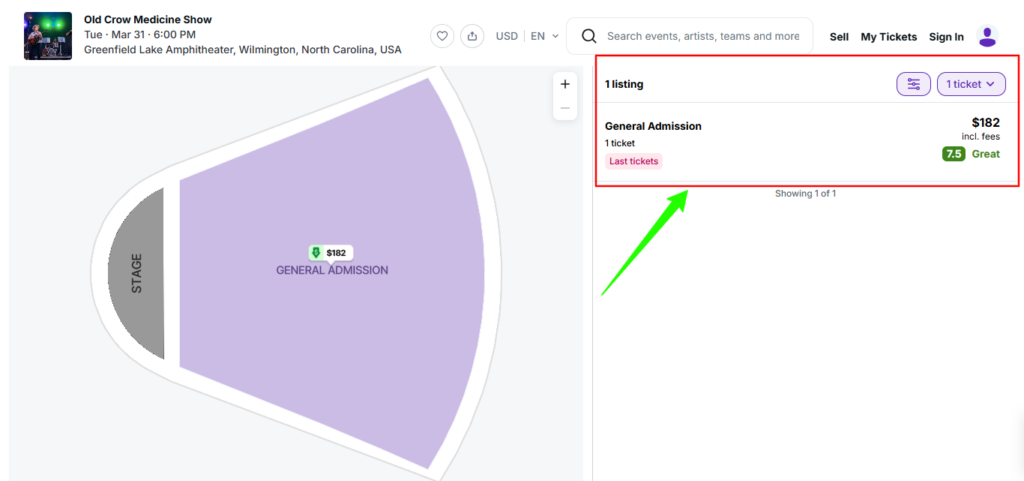The height and width of the screenshot is (481, 1024).
Task: Click the search magnifier icon
Action: (x=589, y=36)
